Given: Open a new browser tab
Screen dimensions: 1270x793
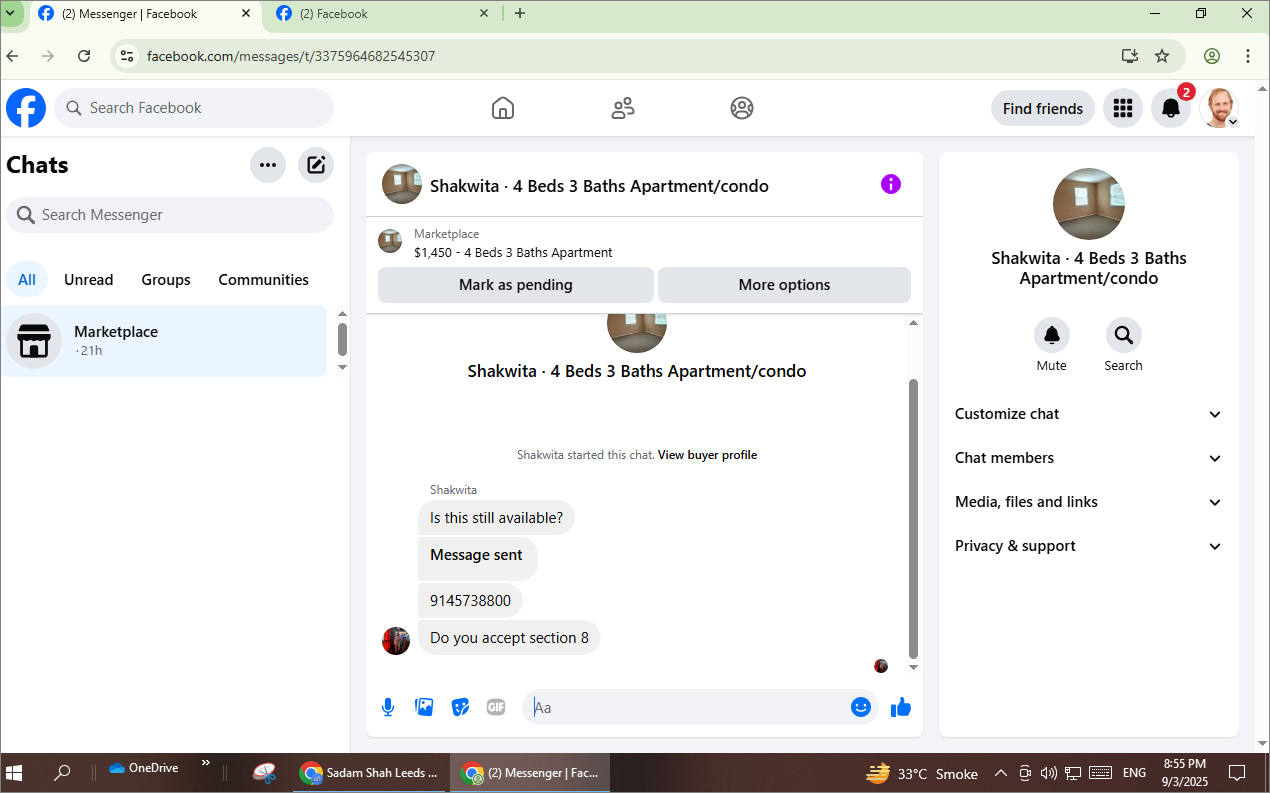Looking at the screenshot, I should click(520, 14).
